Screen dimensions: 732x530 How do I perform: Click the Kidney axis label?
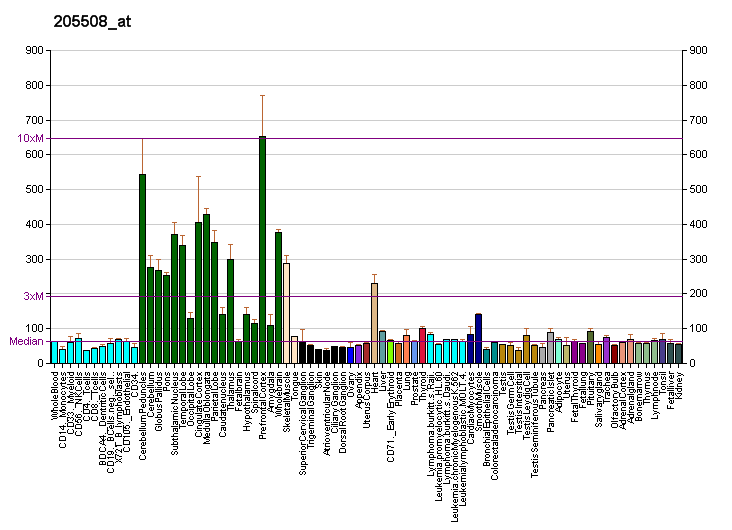coord(678,383)
